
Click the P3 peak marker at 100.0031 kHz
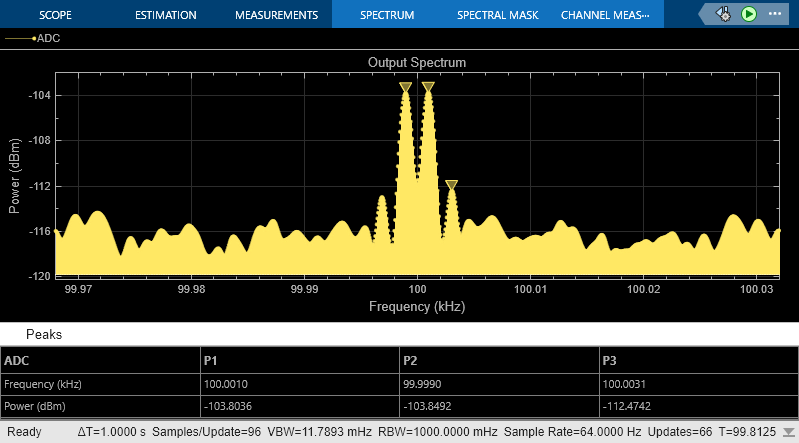(x=452, y=185)
